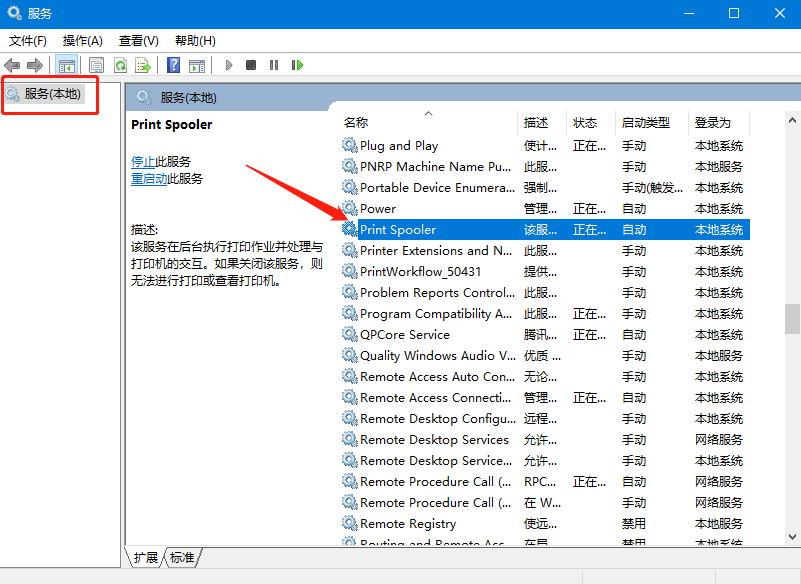Click the Forward navigation arrow
801x584 pixels.
[x=34, y=64]
